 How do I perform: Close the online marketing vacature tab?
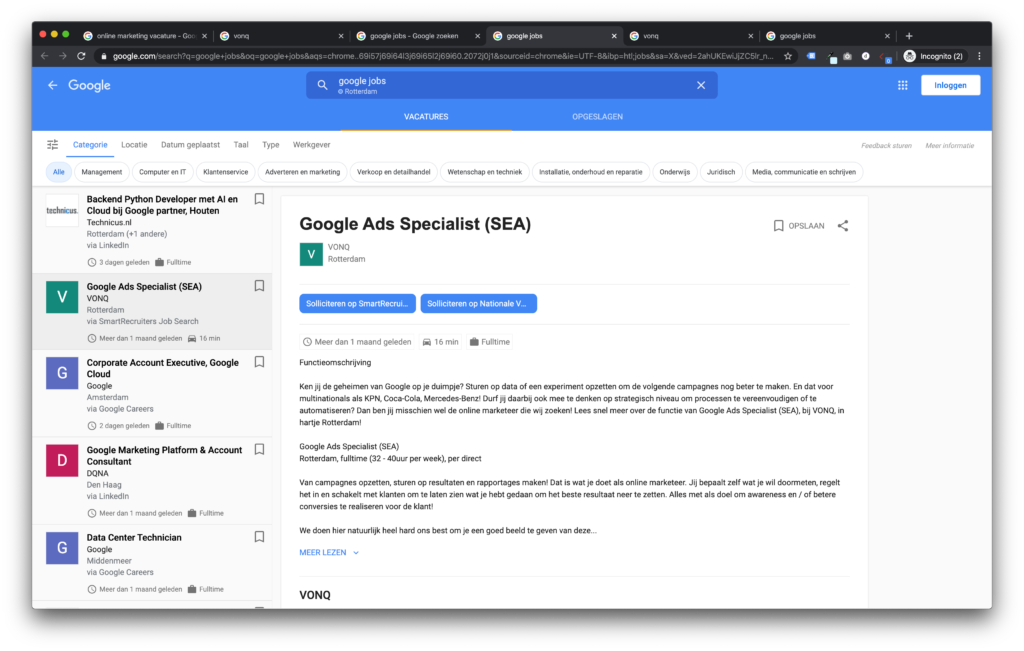[x=204, y=36]
